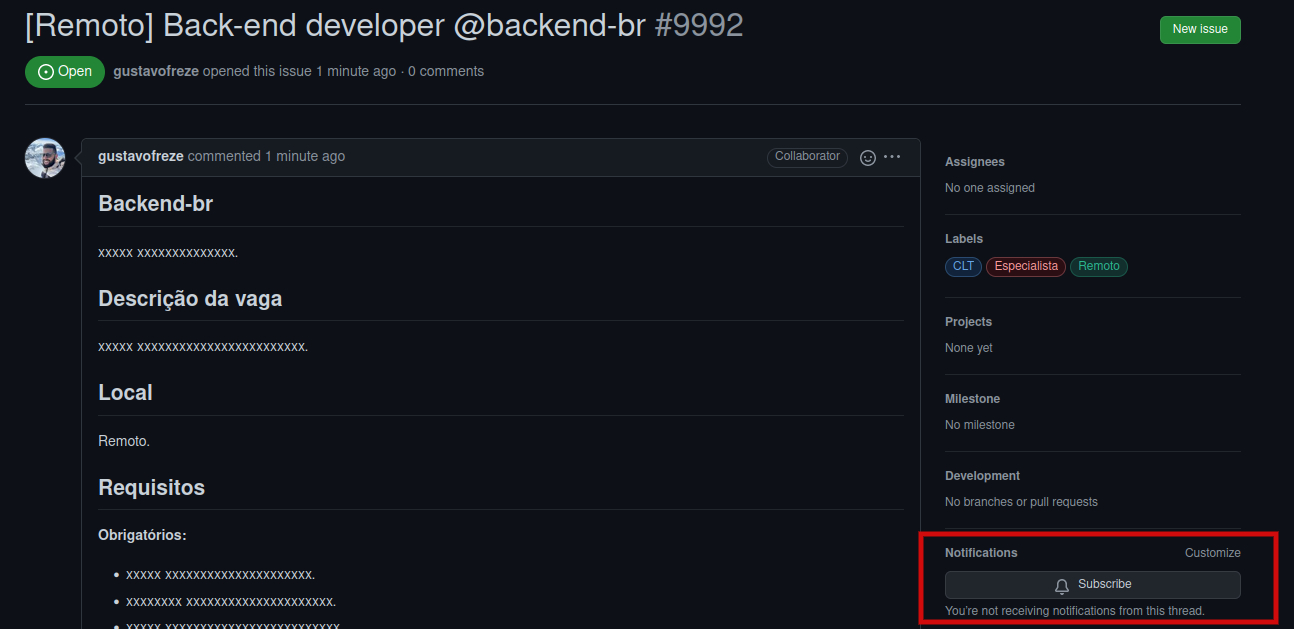This screenshot has width=1294, height=629.
Task: Click the 'No one assigned' text
Action: pos(990,188)
